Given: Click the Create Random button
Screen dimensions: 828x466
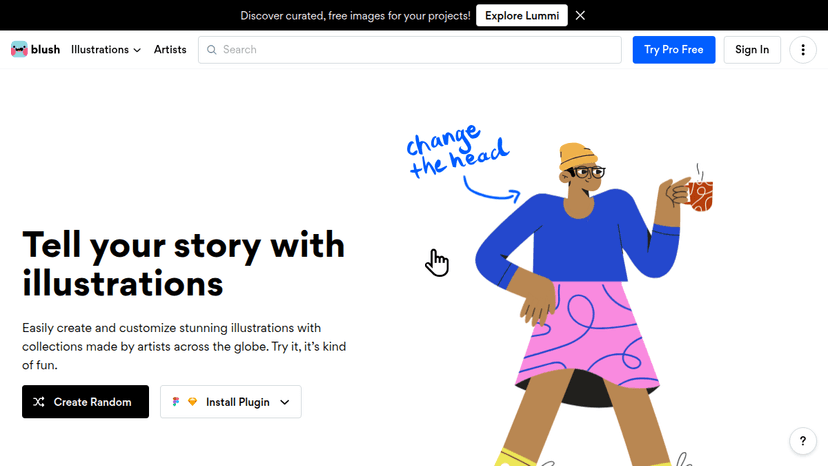Looking at the screenshot, I should pos(86,402).
